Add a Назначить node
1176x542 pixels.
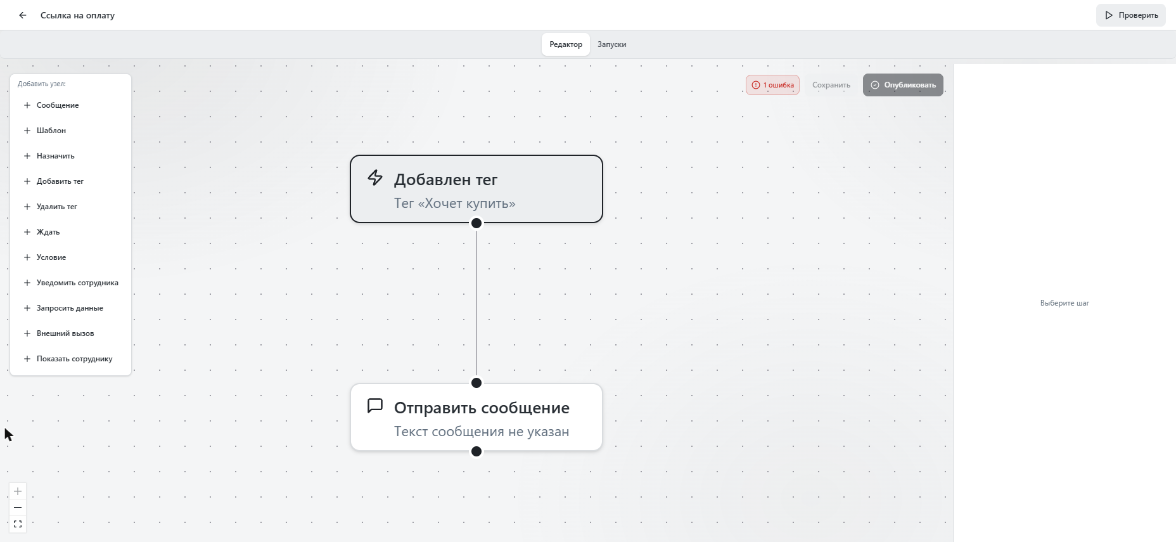(x=70, y=156)
